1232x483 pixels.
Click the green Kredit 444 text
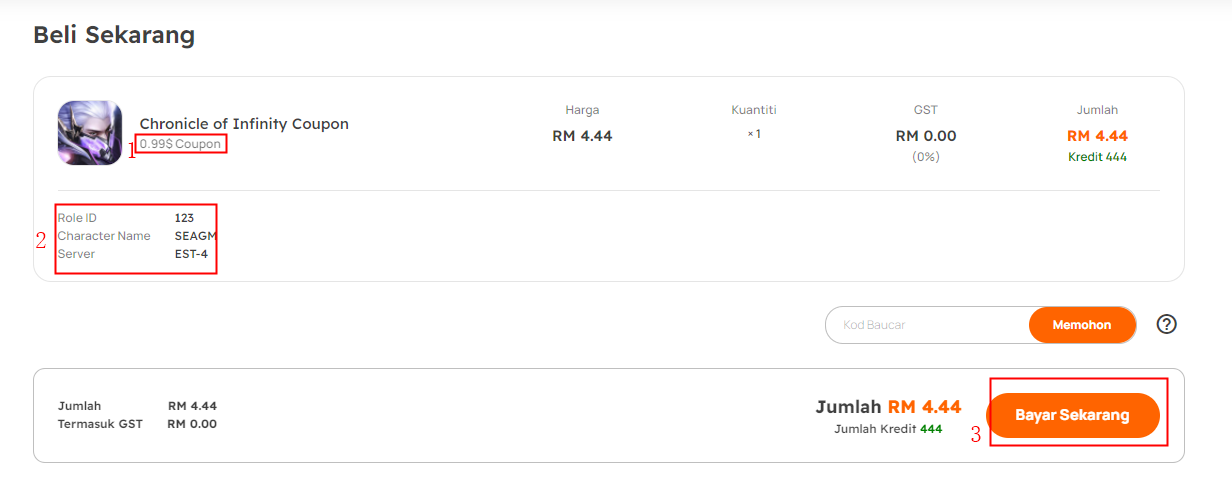pos(1097,157)
